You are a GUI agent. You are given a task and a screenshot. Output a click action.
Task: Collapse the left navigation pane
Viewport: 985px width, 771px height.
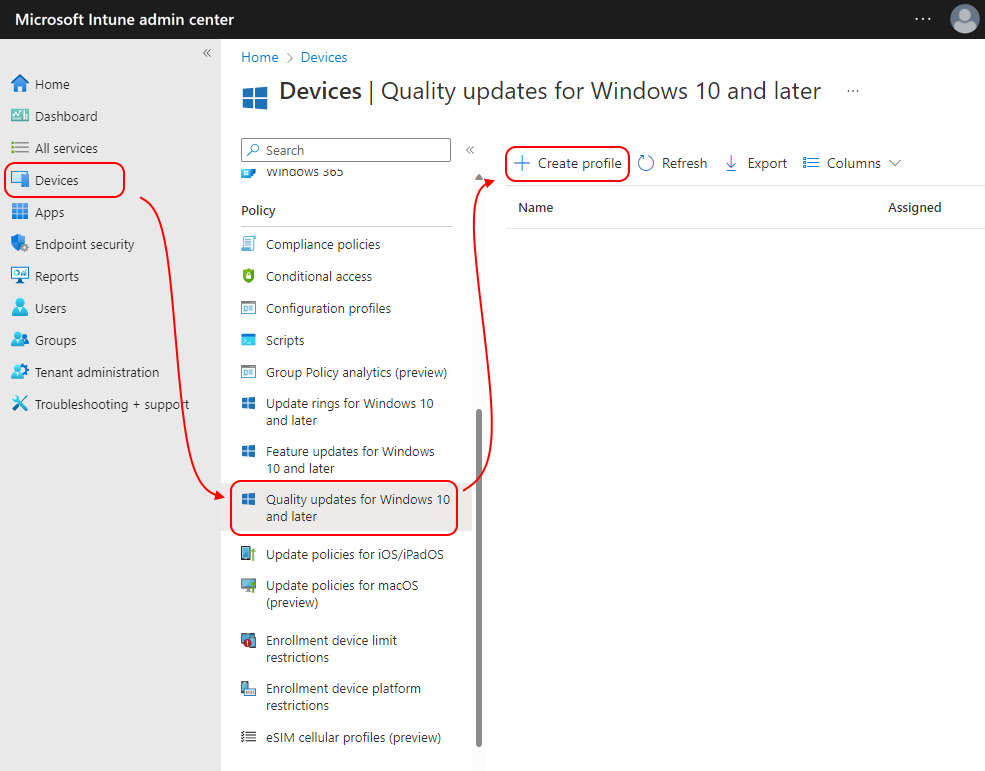point(207,53)
